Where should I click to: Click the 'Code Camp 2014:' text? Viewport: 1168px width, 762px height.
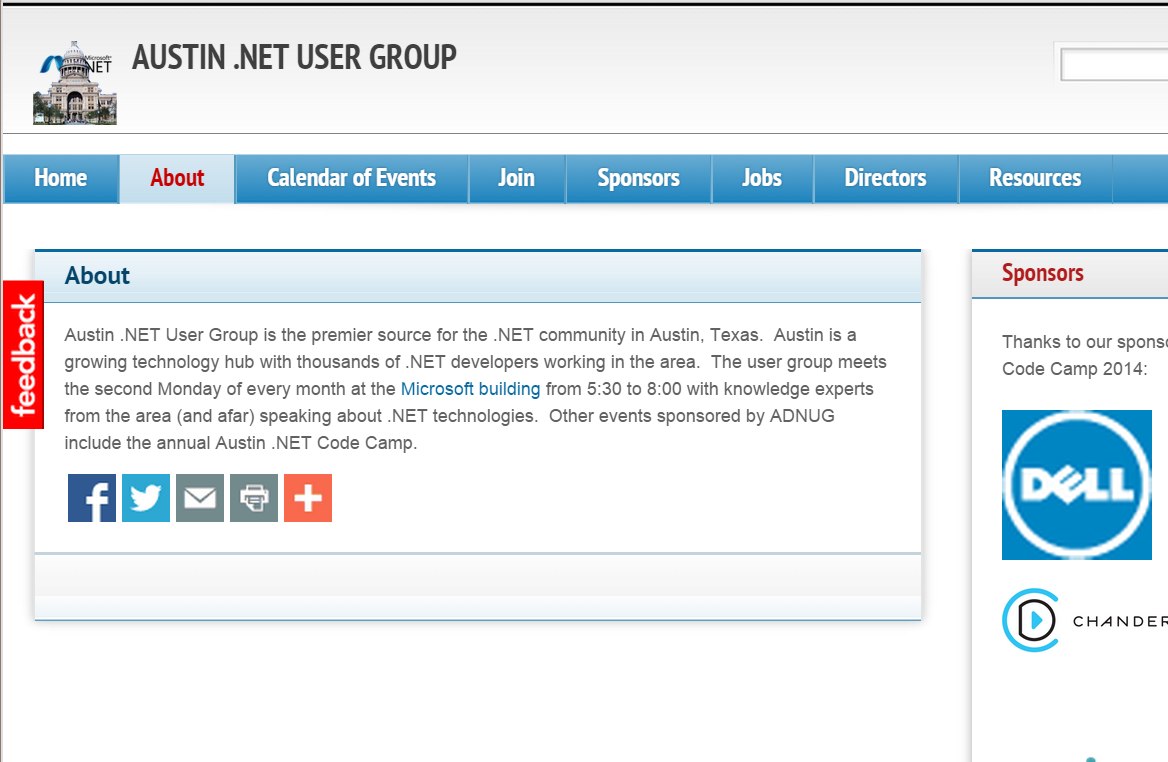coord(1075,369)
